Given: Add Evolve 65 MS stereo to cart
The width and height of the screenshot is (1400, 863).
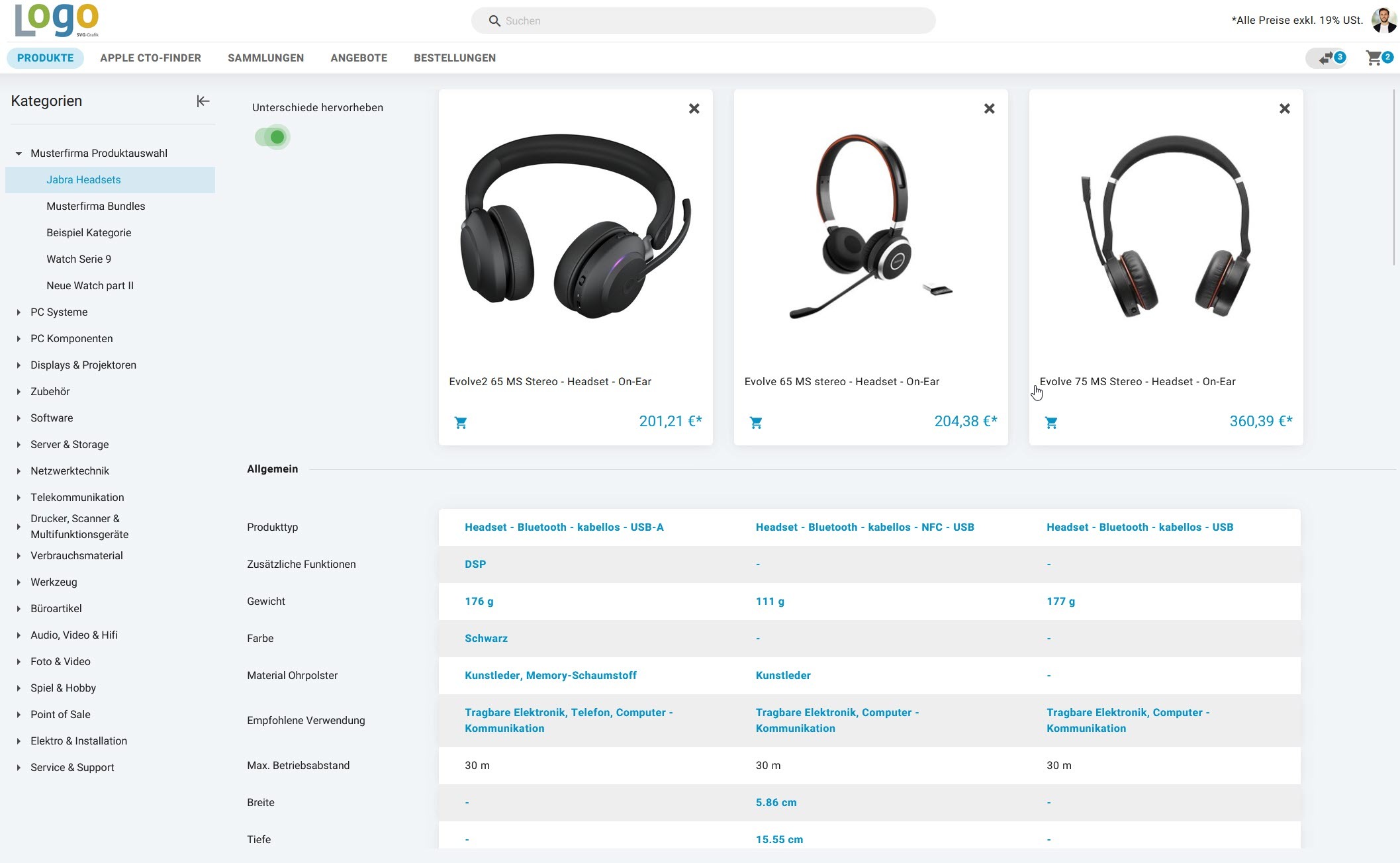Looking at the screenshot, I should pyautogui.click(x=756, y=422).
